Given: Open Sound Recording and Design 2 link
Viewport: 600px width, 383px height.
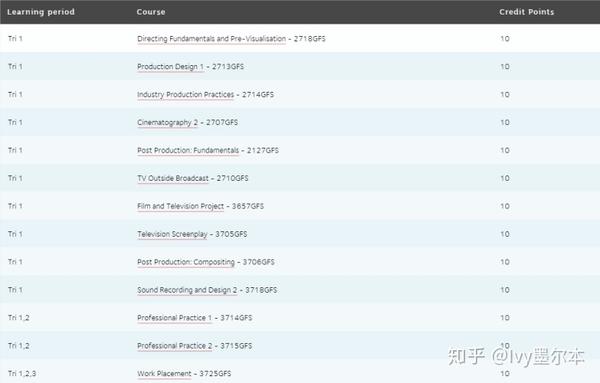Looking at the screenshot, I should [187, 290].
